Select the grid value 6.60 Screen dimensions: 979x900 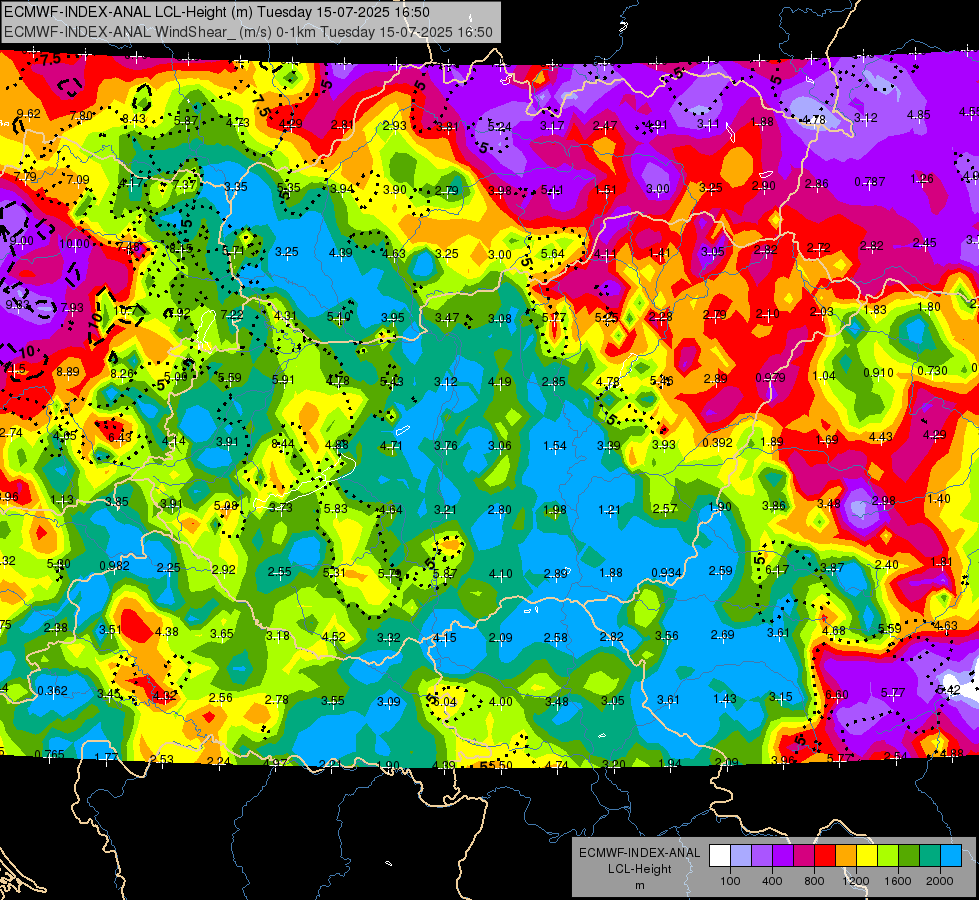pos(837,695)
